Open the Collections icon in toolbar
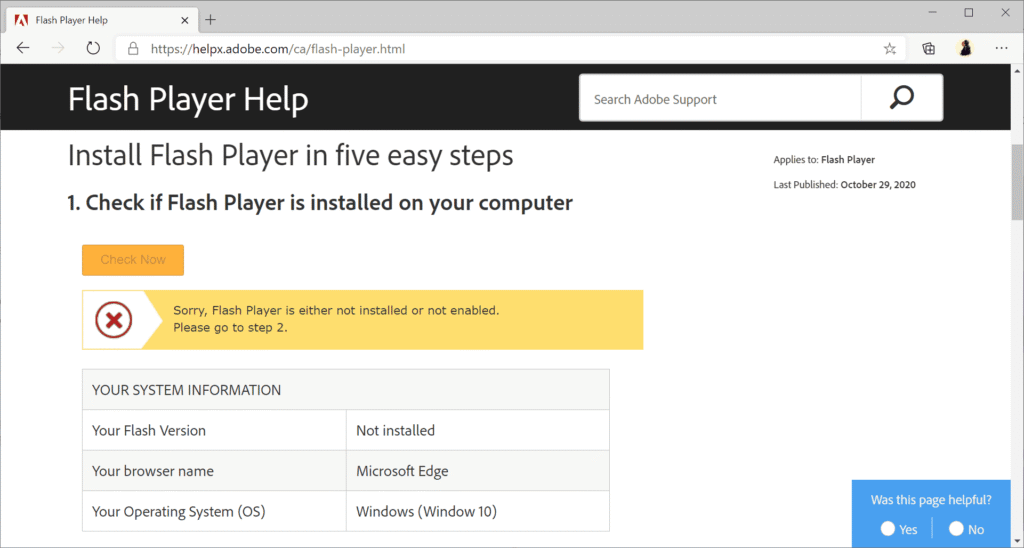The image size is (1024, 548). [928, 48]
